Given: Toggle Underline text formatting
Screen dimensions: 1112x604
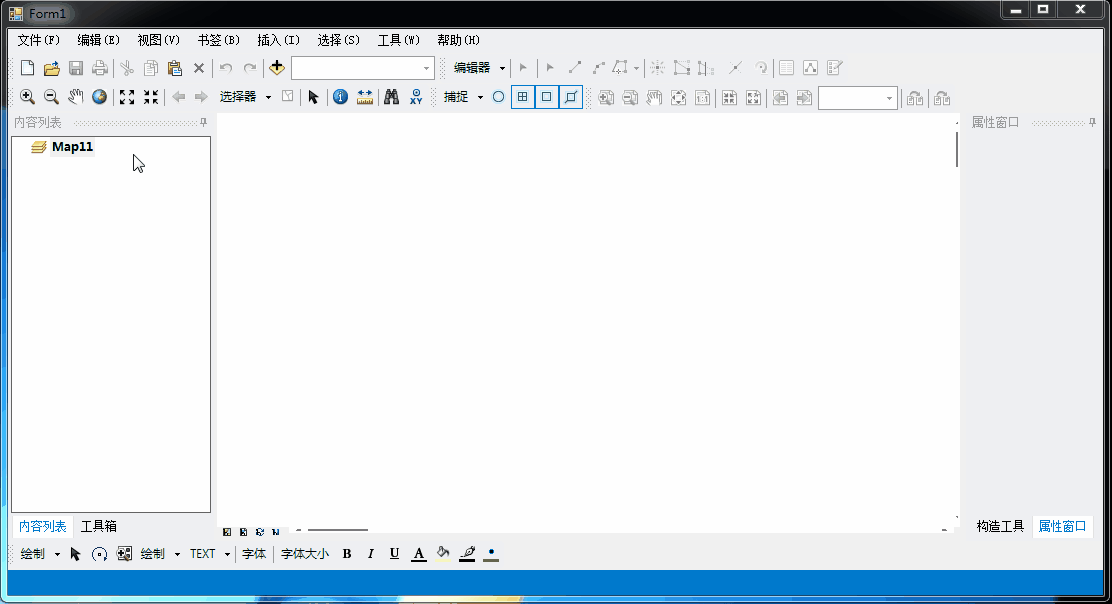Looking at the screenshot, I should [x=394, y=554].
